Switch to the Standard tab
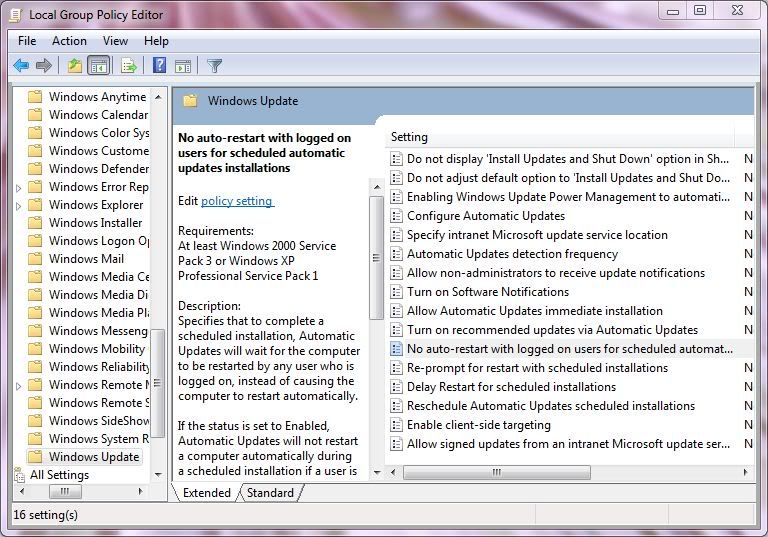The width and height of the screenshot is (768, 537). click(270, 493)
